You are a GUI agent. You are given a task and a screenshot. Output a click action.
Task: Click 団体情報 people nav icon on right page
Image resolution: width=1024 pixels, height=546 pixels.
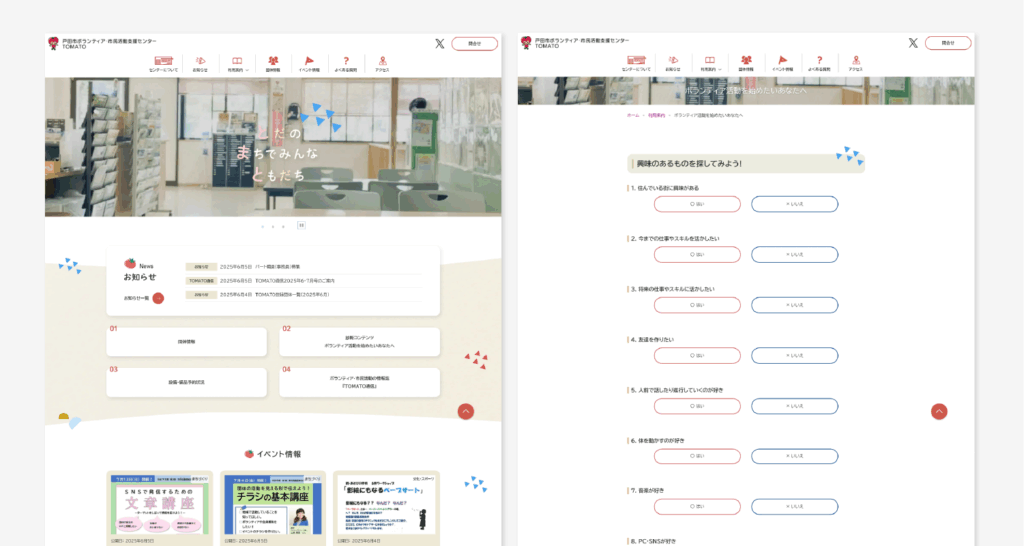click(x=746, y=60)
